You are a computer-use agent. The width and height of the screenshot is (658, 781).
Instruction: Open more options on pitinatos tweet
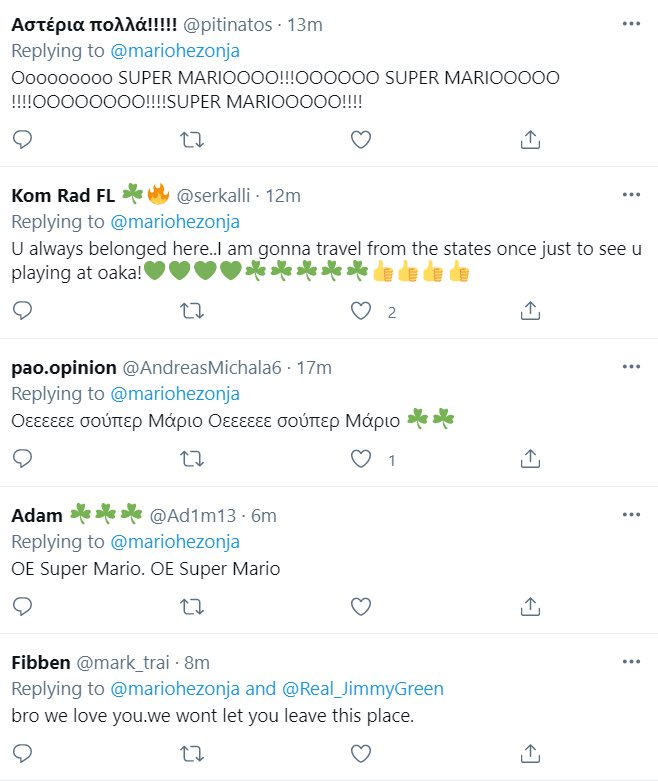(x=631, y=22)
